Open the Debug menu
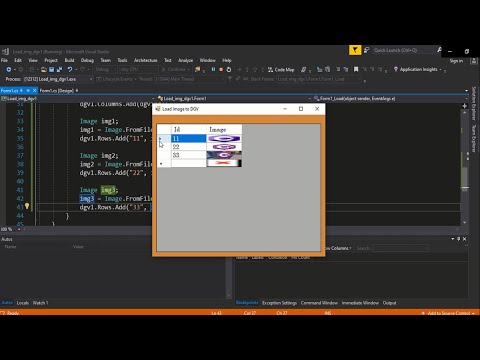This screenshot has height=360, width=480. (x=87, y=60)
